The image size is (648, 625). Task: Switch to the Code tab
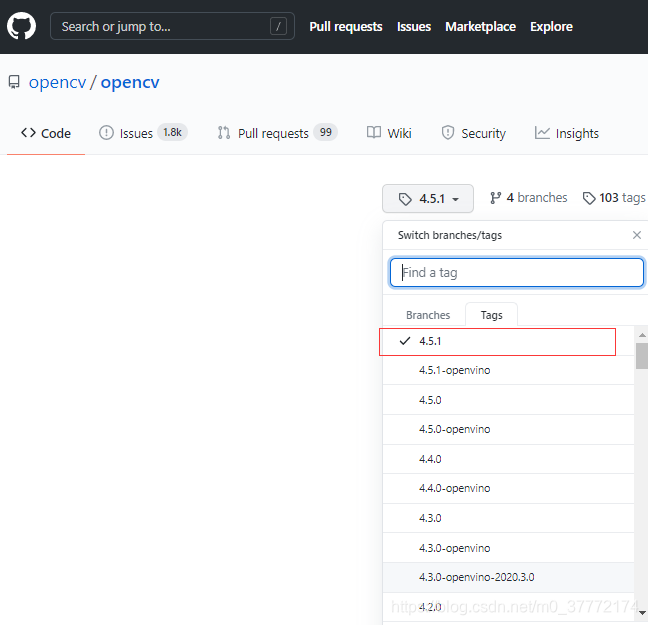click(46, 133)
